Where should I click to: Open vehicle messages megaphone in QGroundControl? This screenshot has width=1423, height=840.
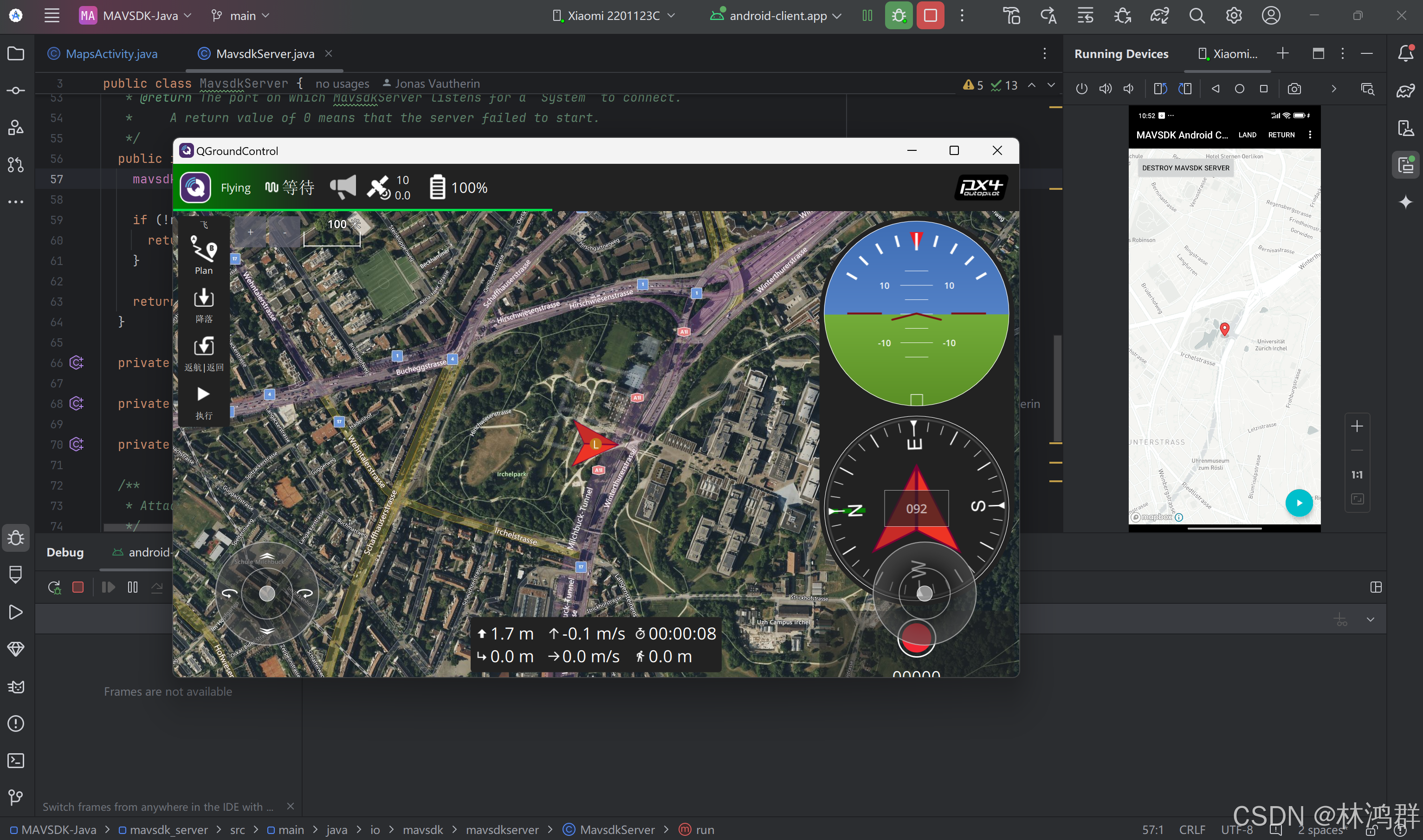(343, 187)
